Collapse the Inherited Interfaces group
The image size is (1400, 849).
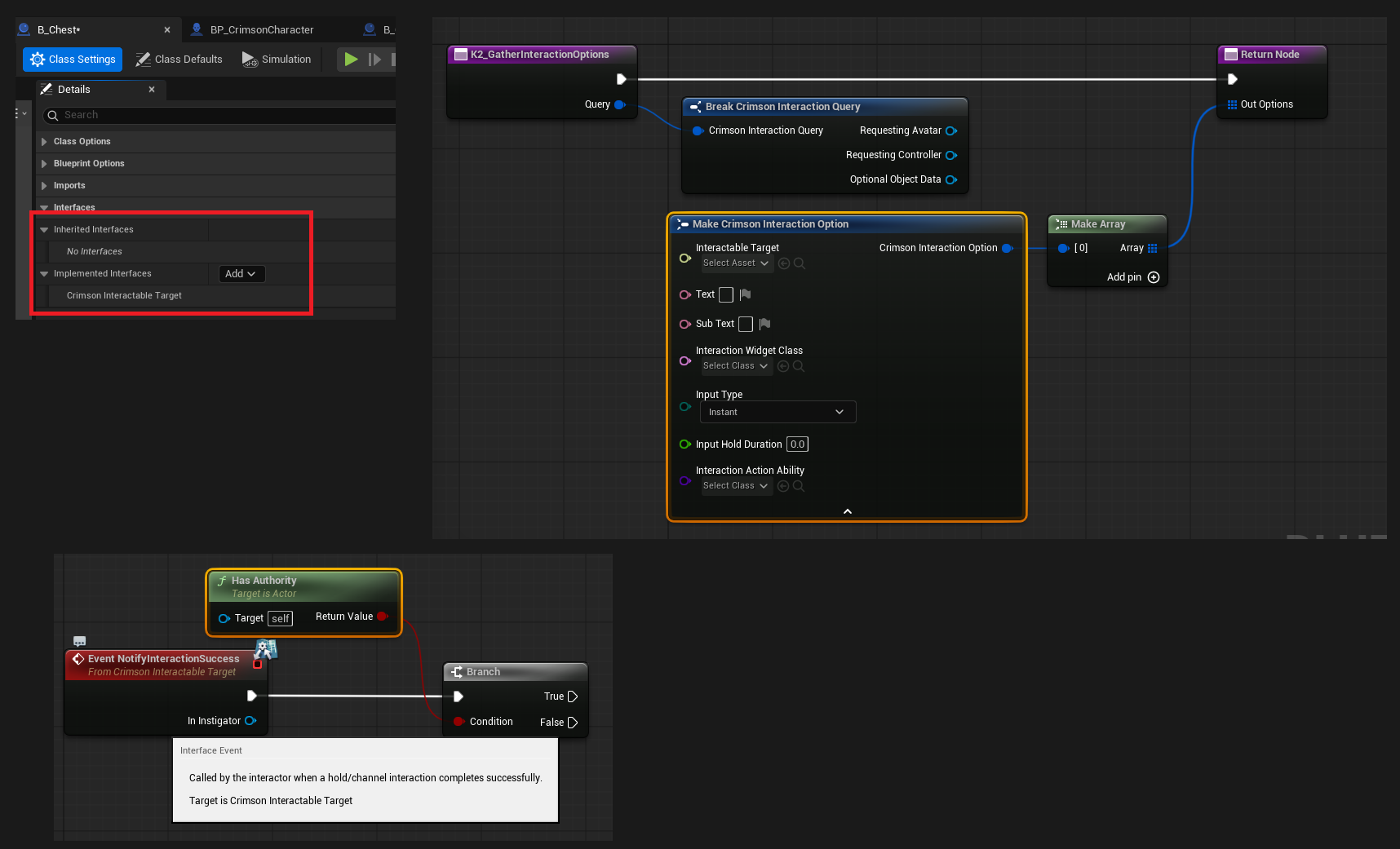pyautogui.click(x=44, y=230)
